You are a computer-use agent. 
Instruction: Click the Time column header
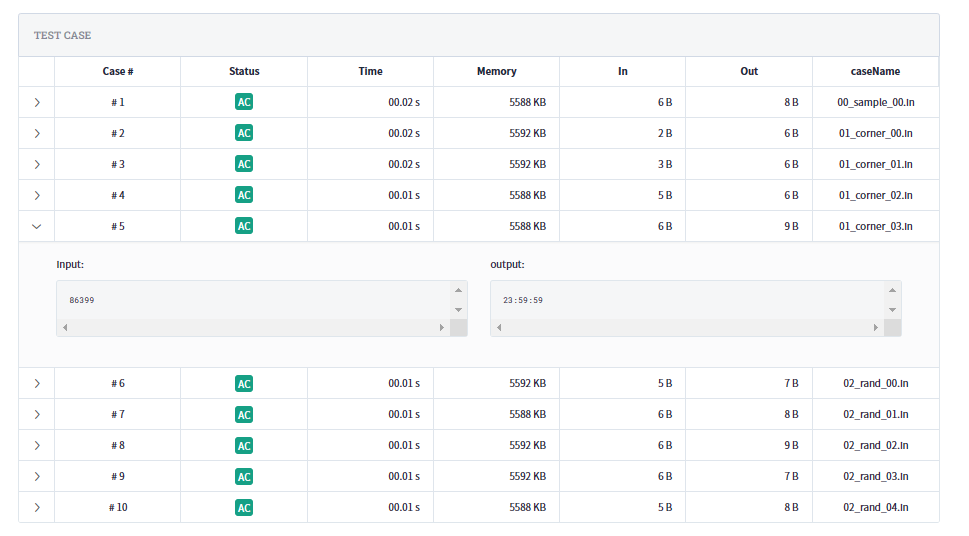pyautogui.click(x=370, y=71)
